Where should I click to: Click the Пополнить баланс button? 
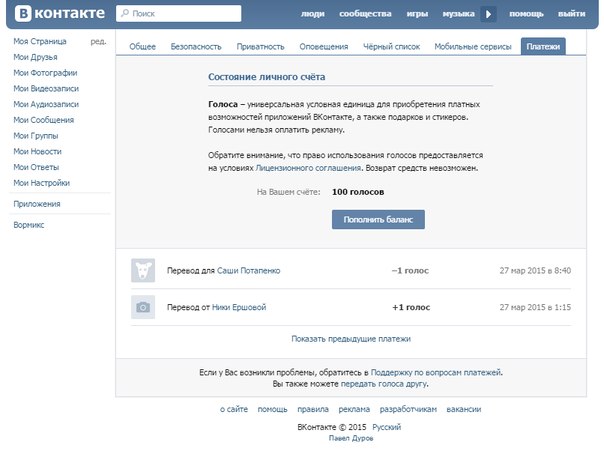click(x=378, y=220)
